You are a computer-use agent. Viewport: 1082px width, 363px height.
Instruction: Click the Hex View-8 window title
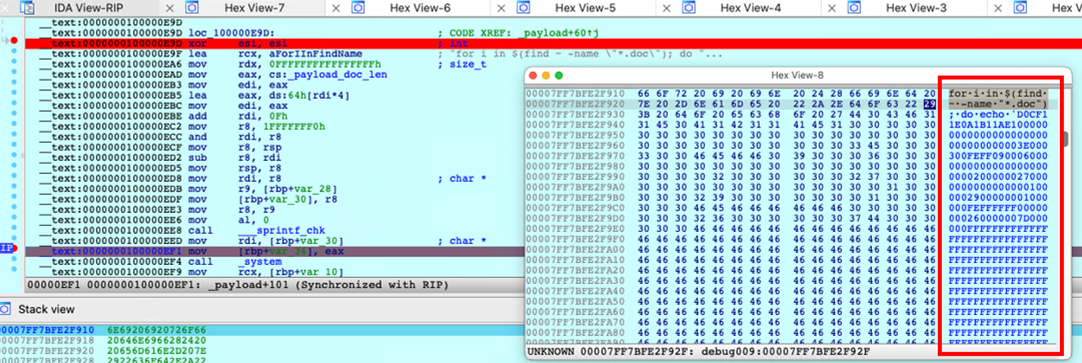tap(797, 75)
